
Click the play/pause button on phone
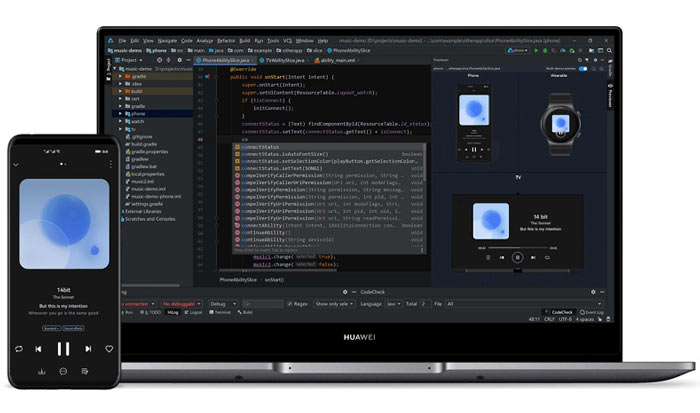point(63,349)
